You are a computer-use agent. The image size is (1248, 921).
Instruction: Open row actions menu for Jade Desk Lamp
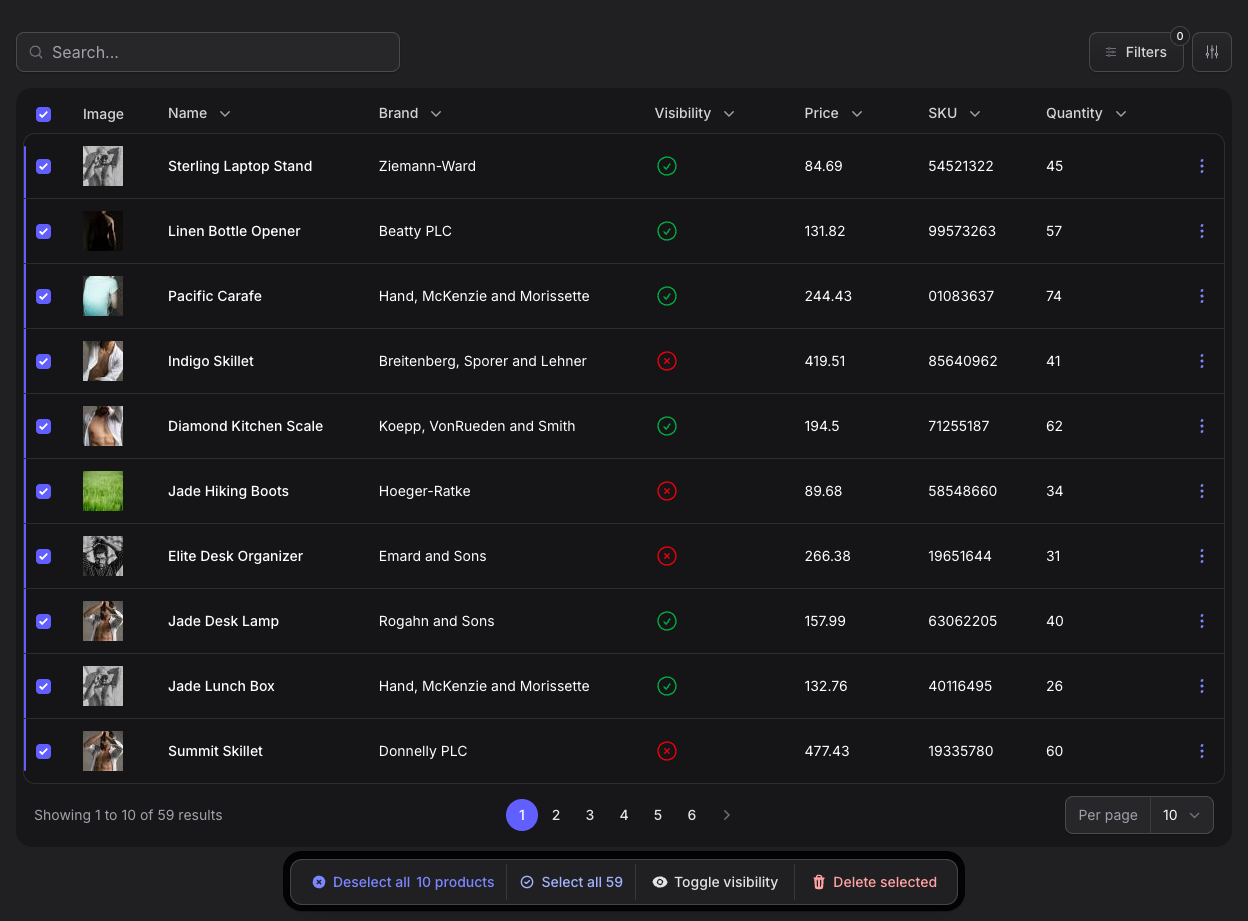[x=1202, y=621]
